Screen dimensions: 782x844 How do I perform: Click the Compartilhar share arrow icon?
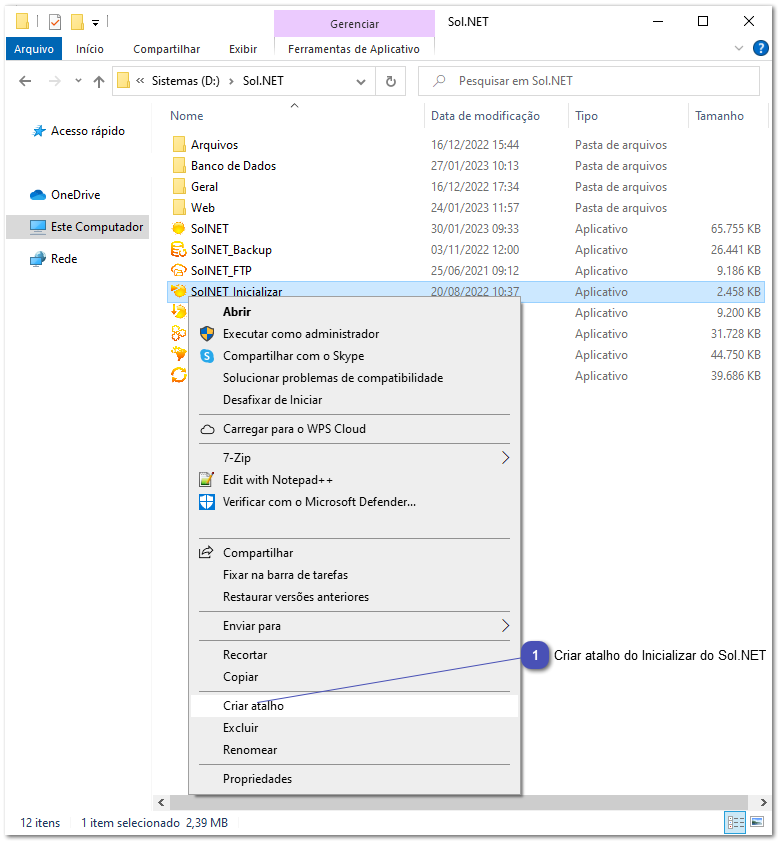pyautogui.click(x=206, y=552)
